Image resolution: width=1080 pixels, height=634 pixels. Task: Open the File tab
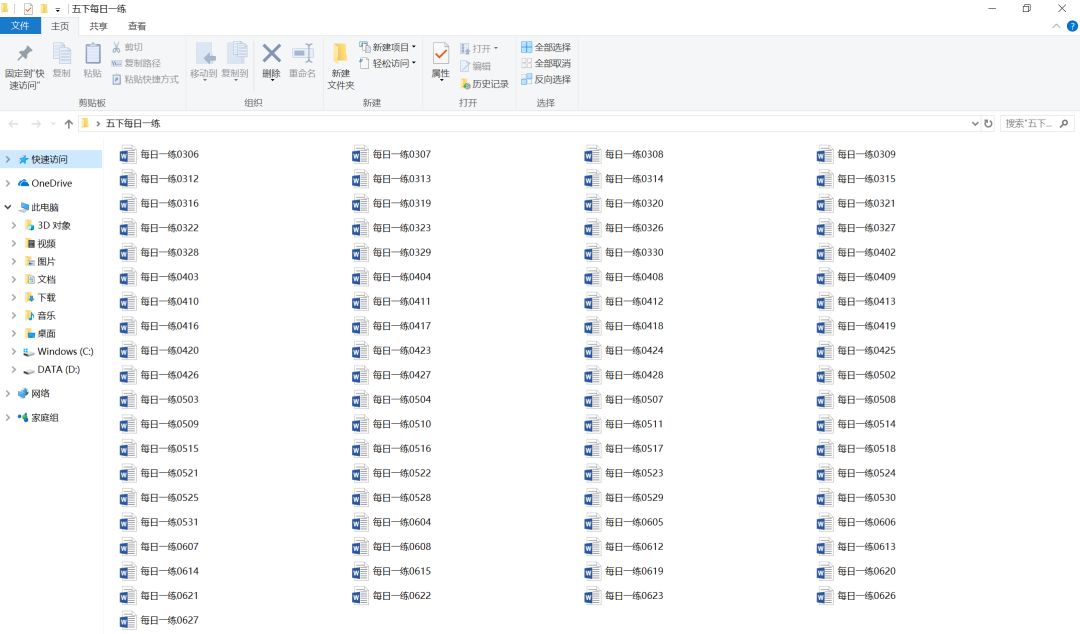(x=21, y=25)
